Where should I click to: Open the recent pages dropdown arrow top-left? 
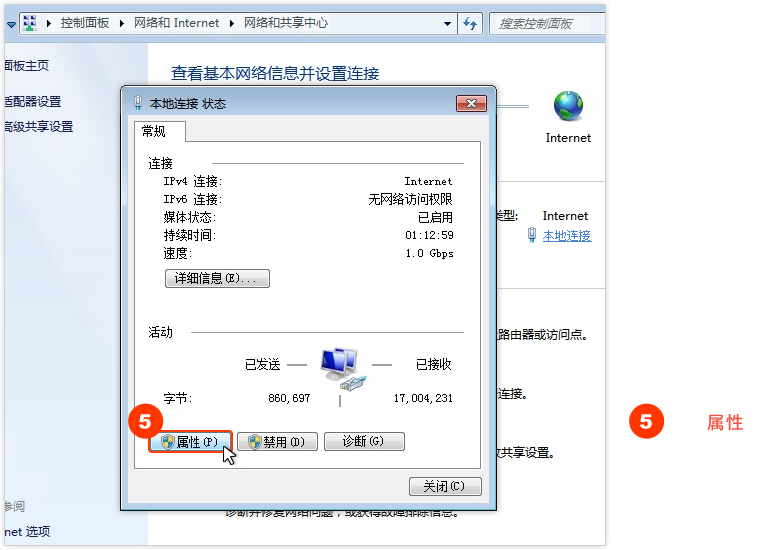[10, 22]
